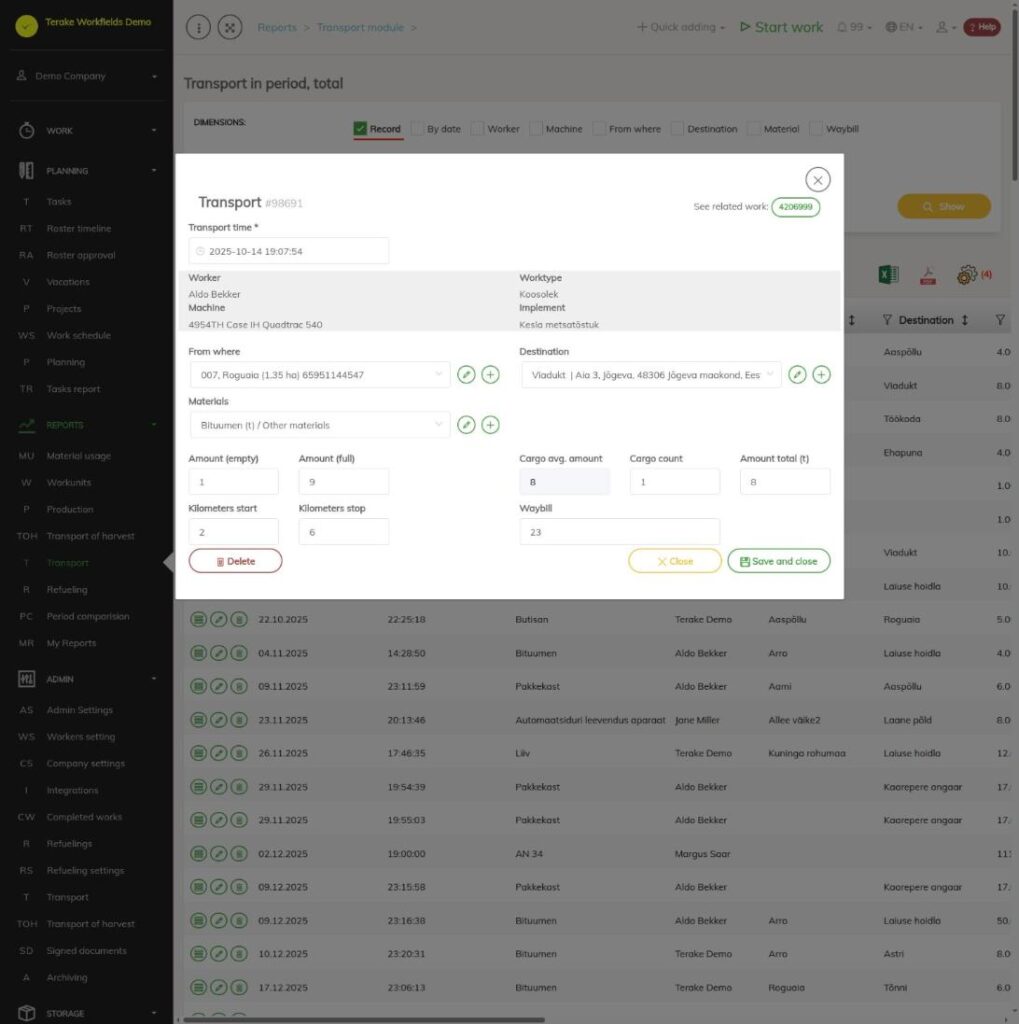Click the horizontal scrollbar under the table

click(363, 1019)
